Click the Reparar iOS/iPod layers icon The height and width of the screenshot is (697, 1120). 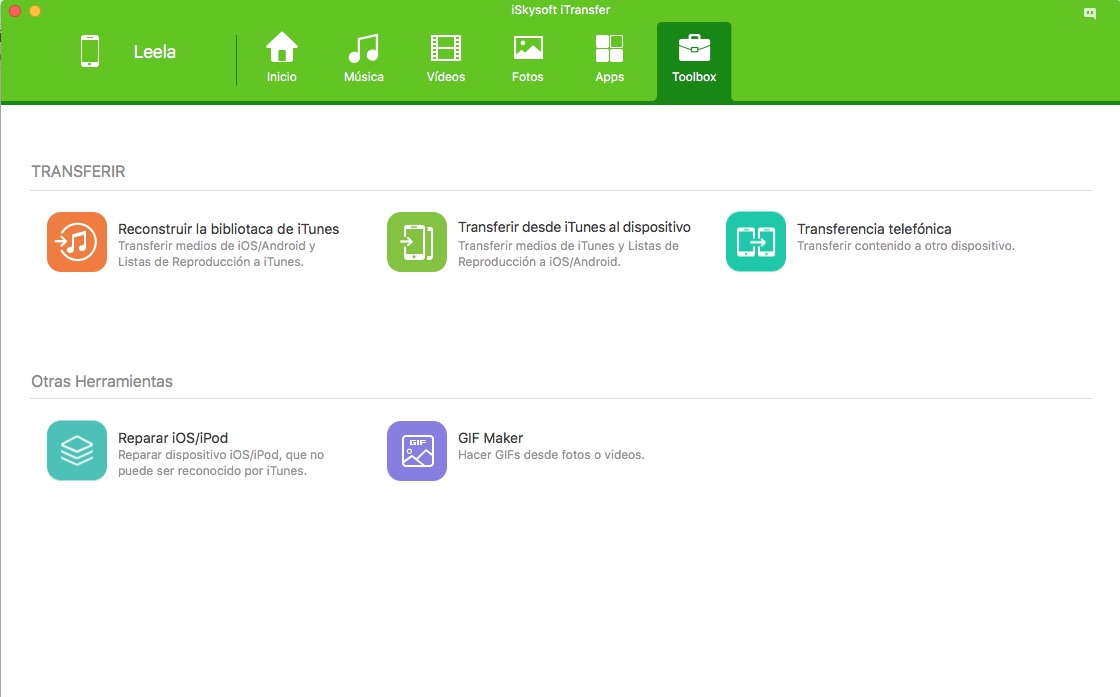[77, 451]
